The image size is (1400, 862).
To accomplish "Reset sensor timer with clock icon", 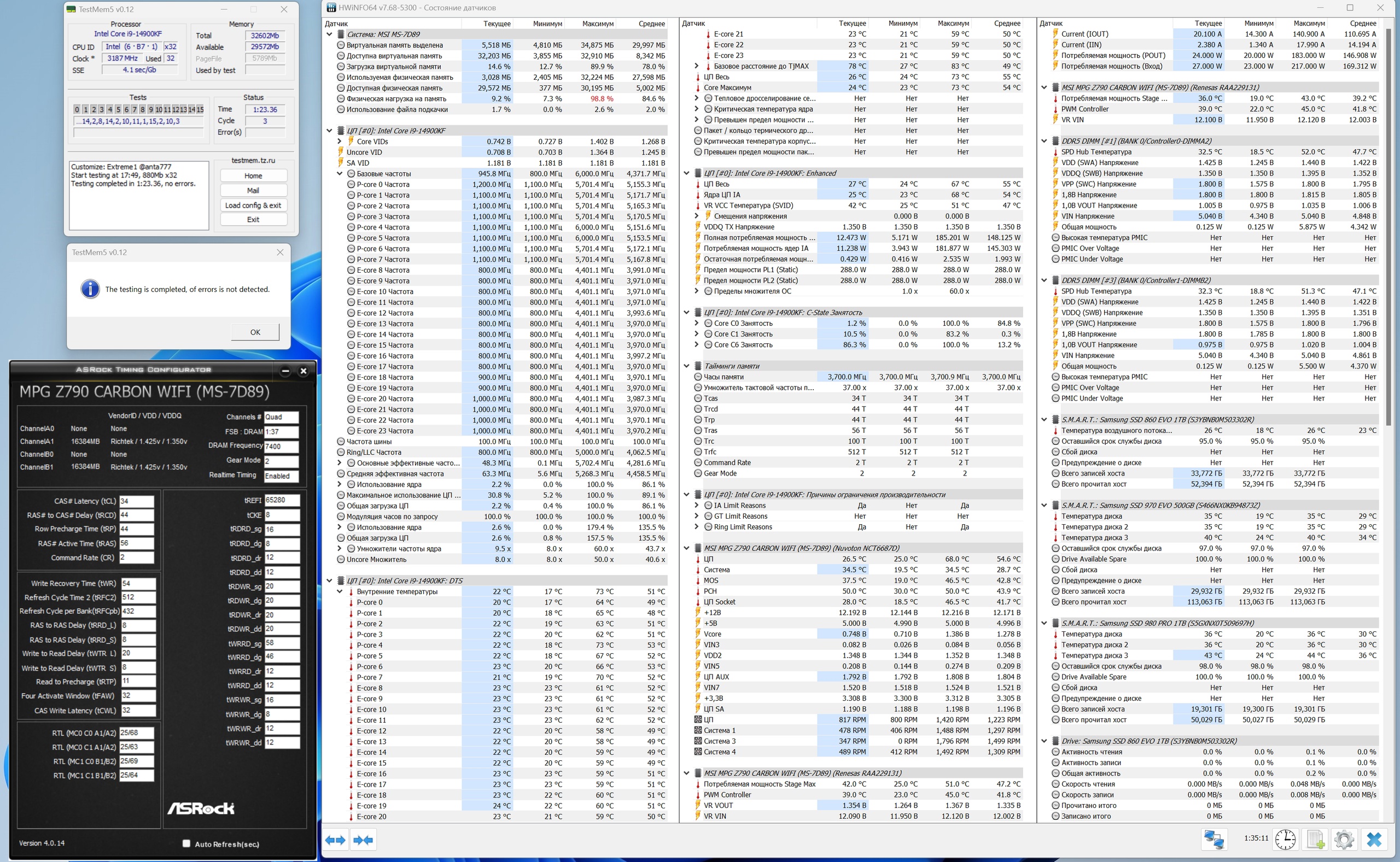I will (1285, 839).
